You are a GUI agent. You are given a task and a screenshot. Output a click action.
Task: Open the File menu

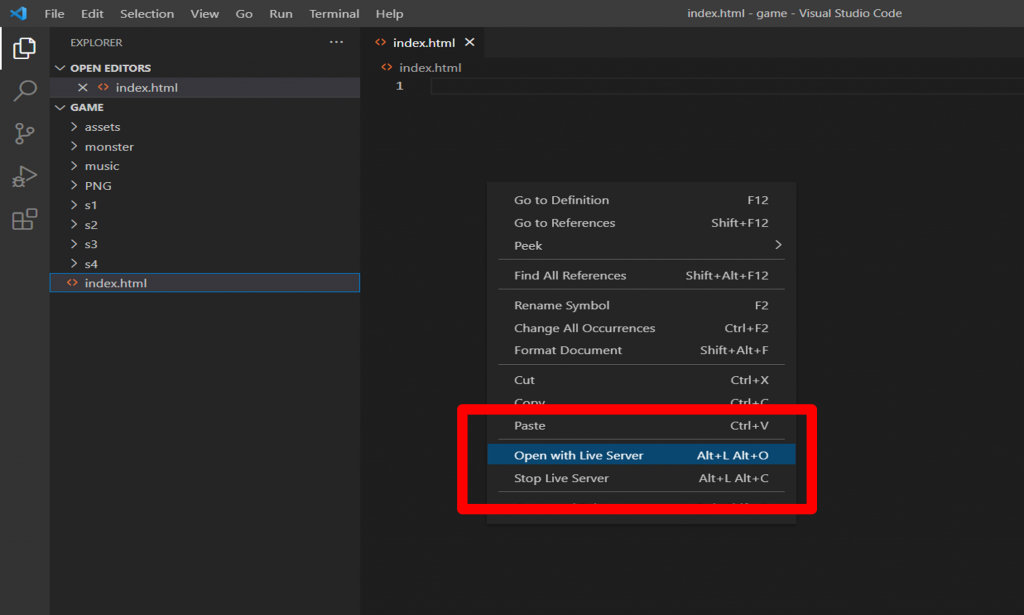click(x=54, y=14)
